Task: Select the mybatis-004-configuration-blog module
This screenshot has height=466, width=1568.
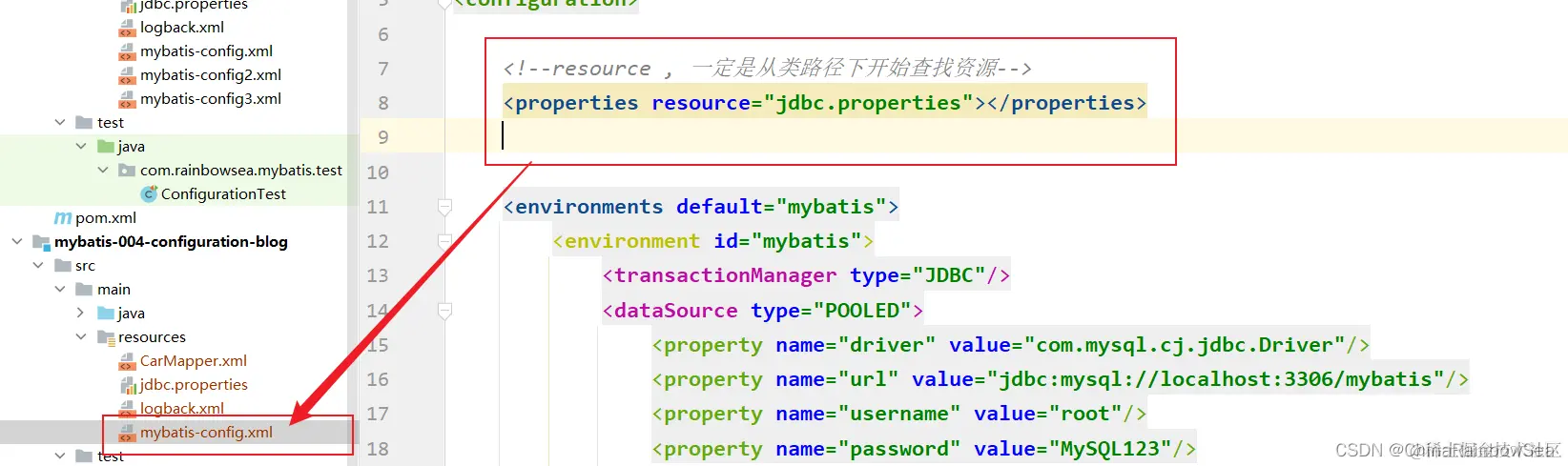Action: pyautogui.click(x=171, y=242)
